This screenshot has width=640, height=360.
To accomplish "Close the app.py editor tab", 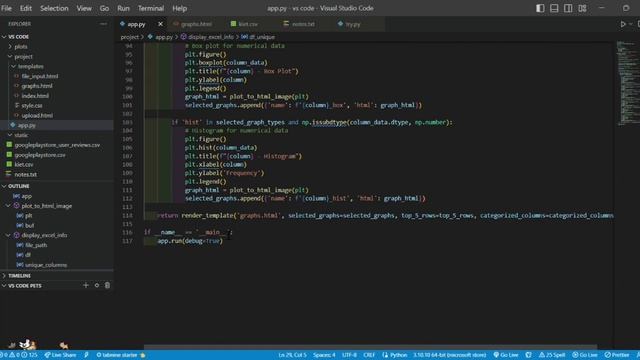I will tap(160, 24).
